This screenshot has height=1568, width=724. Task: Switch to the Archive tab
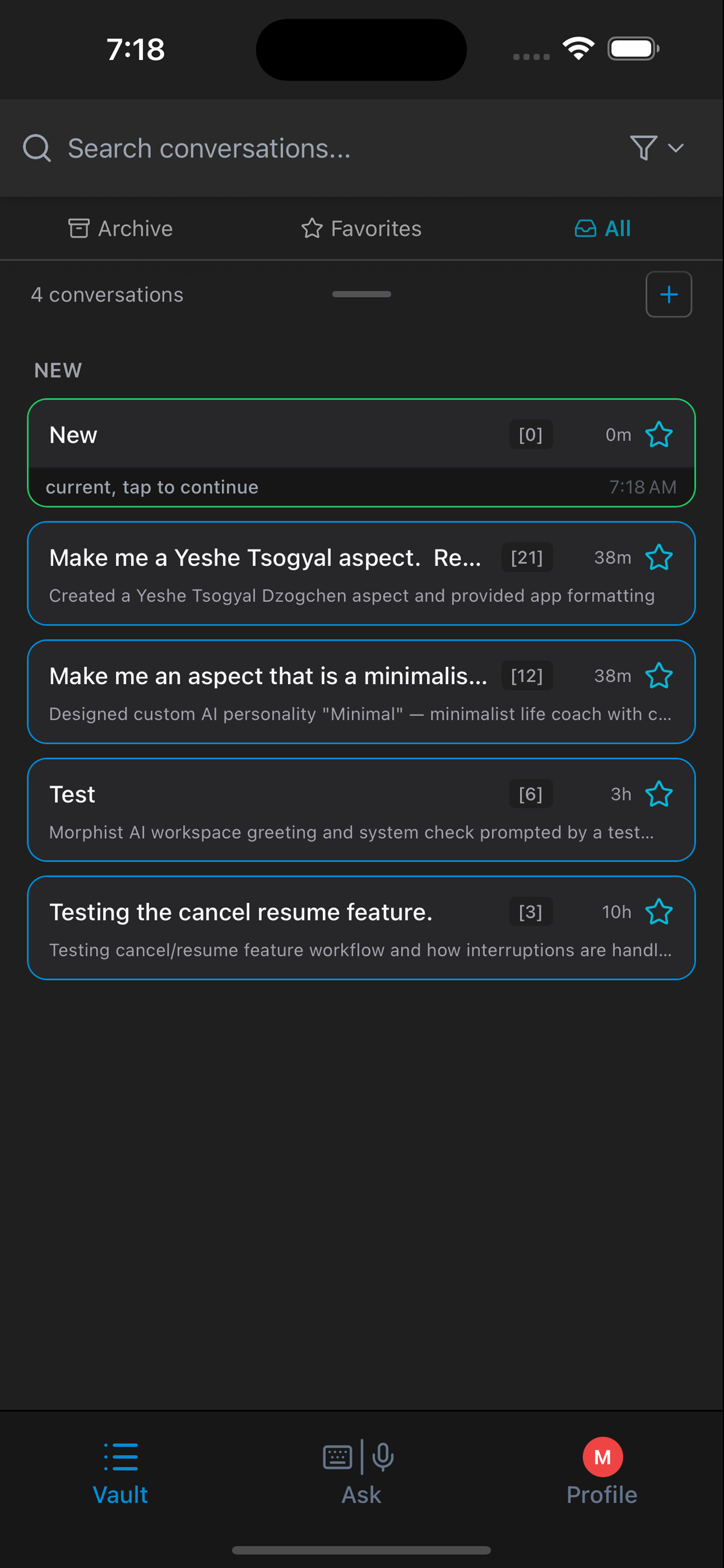click(x=121, y=229)
